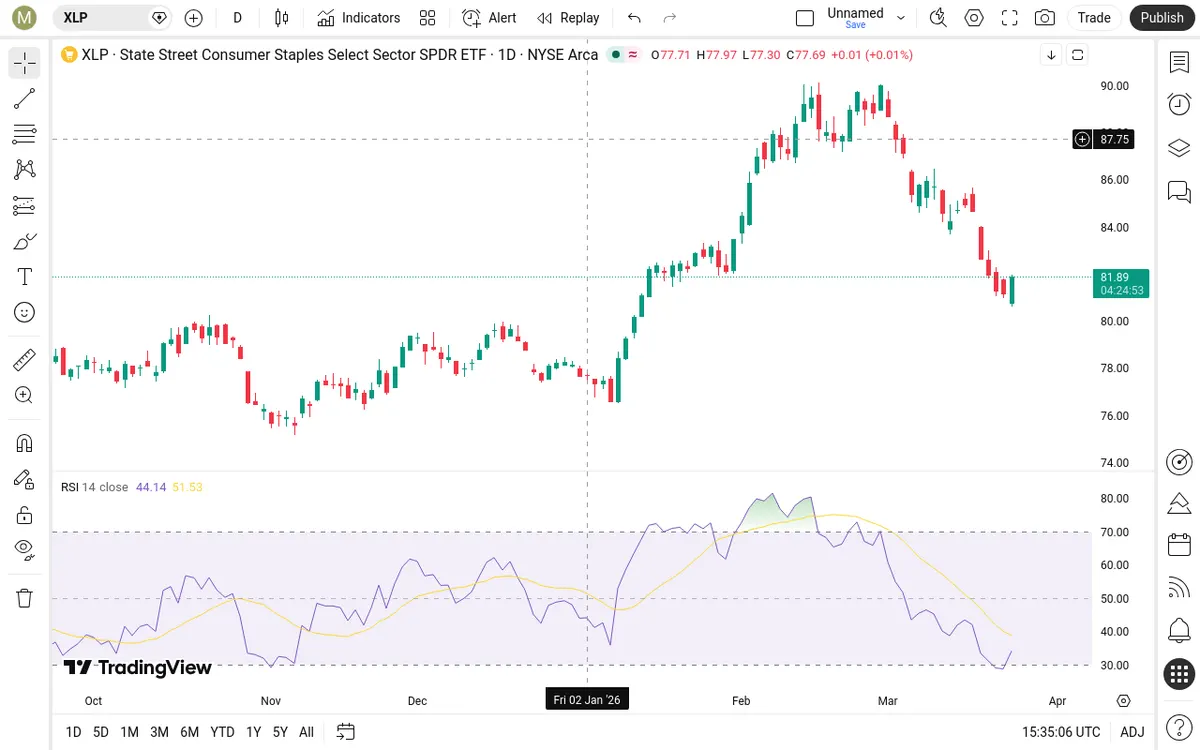Open the patterns drawing tools
Image resolution: width=1200 pixels, height=750 pixels.
(25, 170)
